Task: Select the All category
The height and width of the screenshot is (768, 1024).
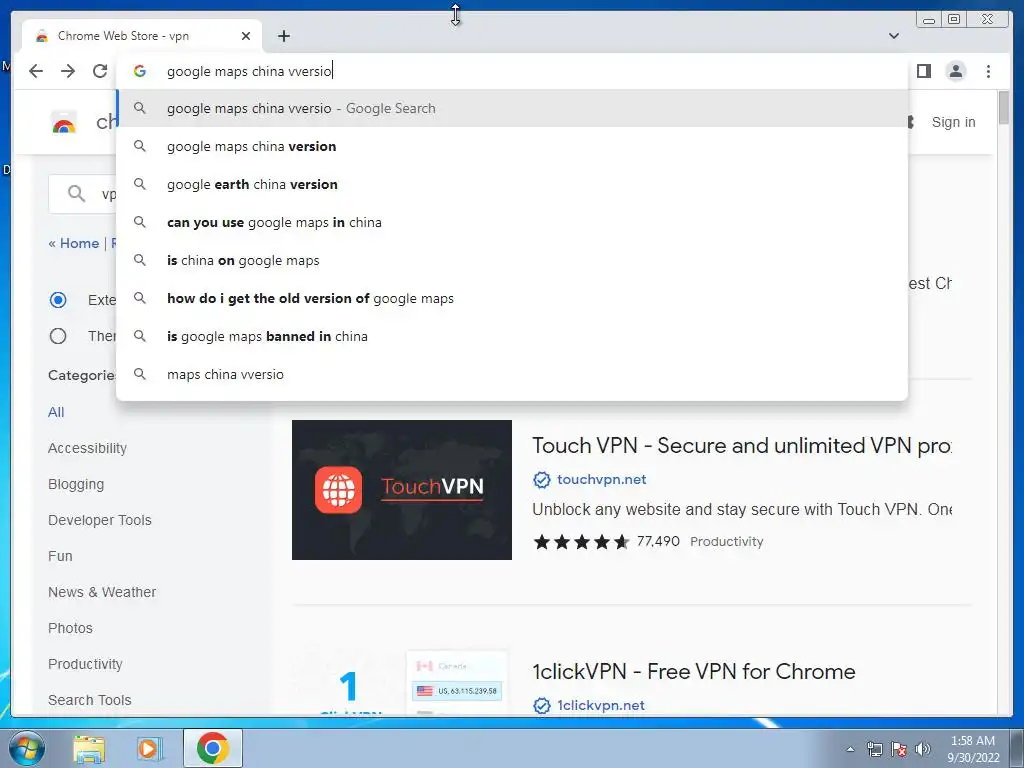Action: point(56,412)
